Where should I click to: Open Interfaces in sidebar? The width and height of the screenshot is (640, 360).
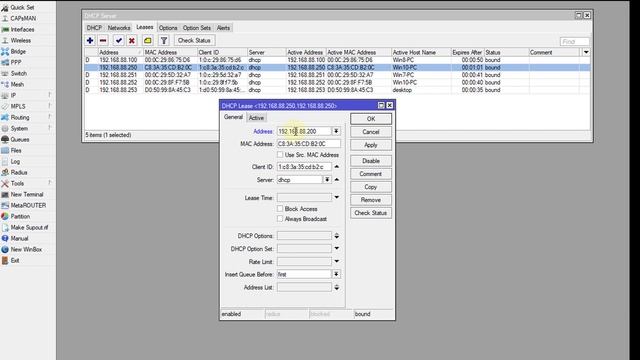click(22, 29)
